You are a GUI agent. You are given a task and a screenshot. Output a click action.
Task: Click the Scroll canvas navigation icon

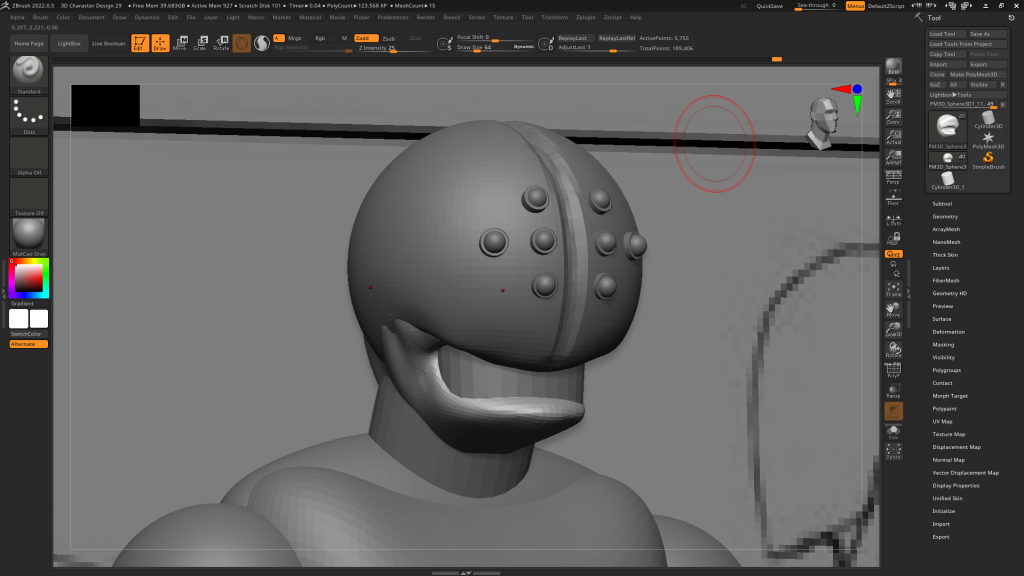(x=893, y=96)
